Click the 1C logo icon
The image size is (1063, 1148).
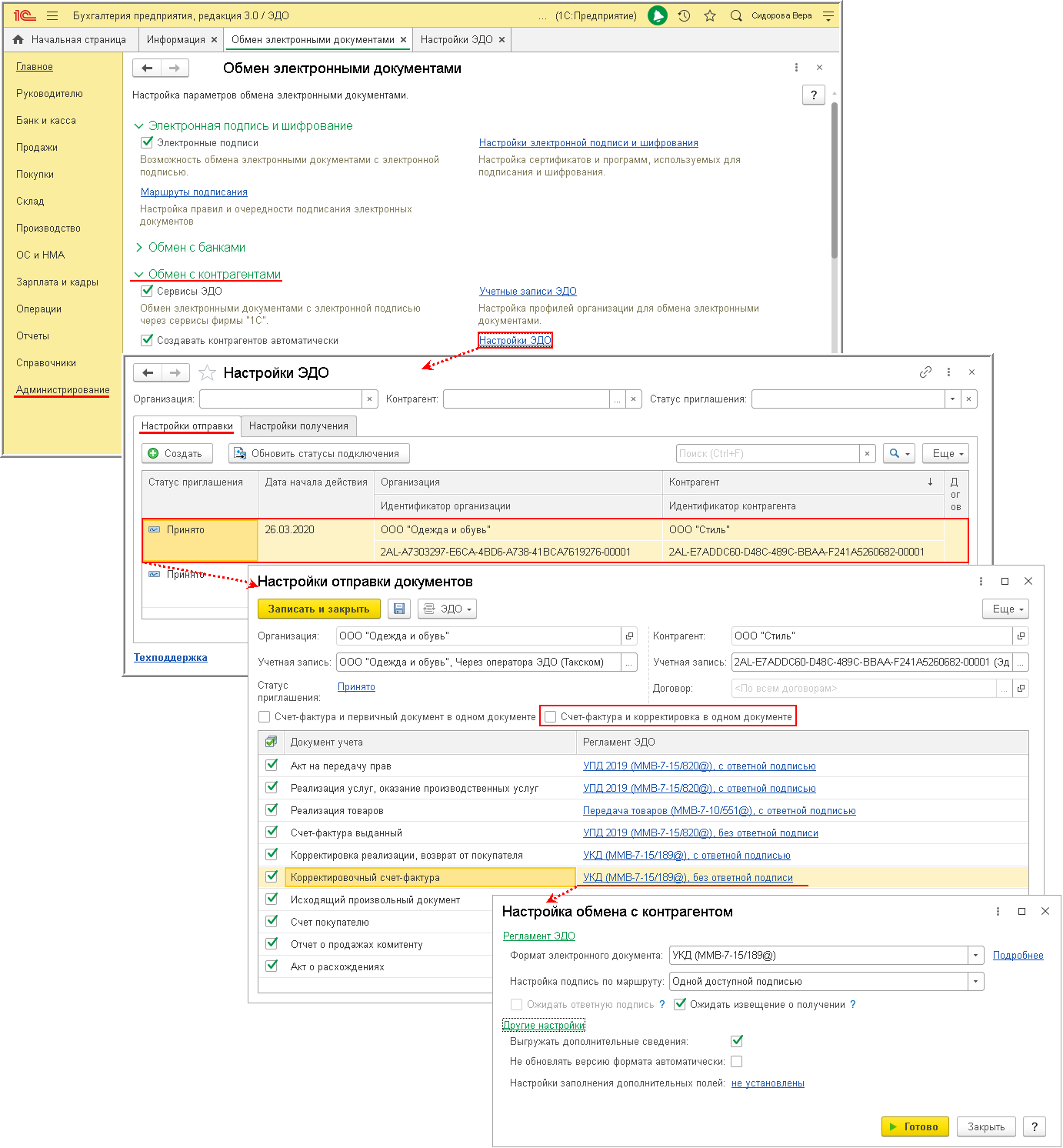pyautogui.click(x=25, y=15)
